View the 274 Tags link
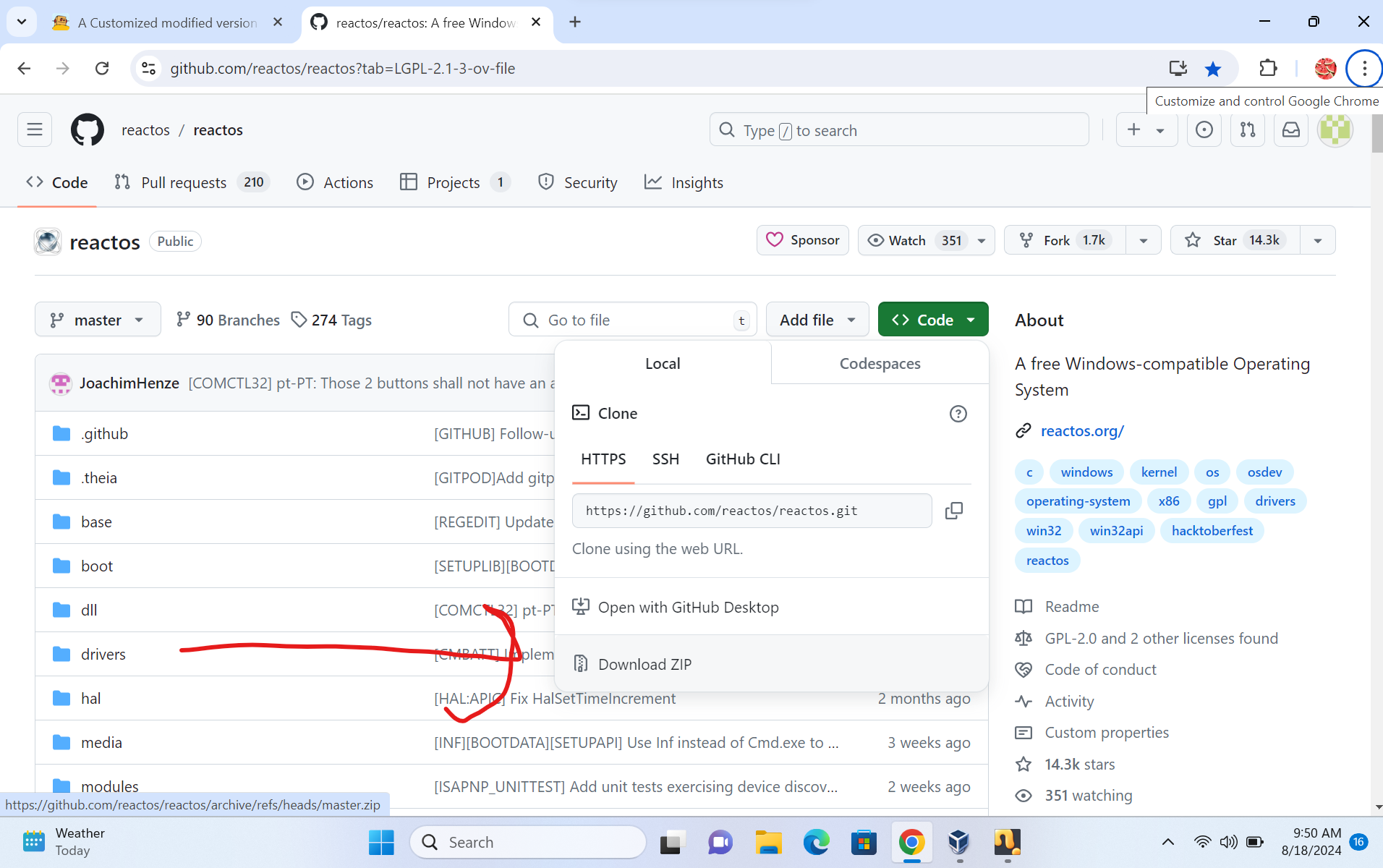This screenshot has height=868, width=1383. coord(331,320)
